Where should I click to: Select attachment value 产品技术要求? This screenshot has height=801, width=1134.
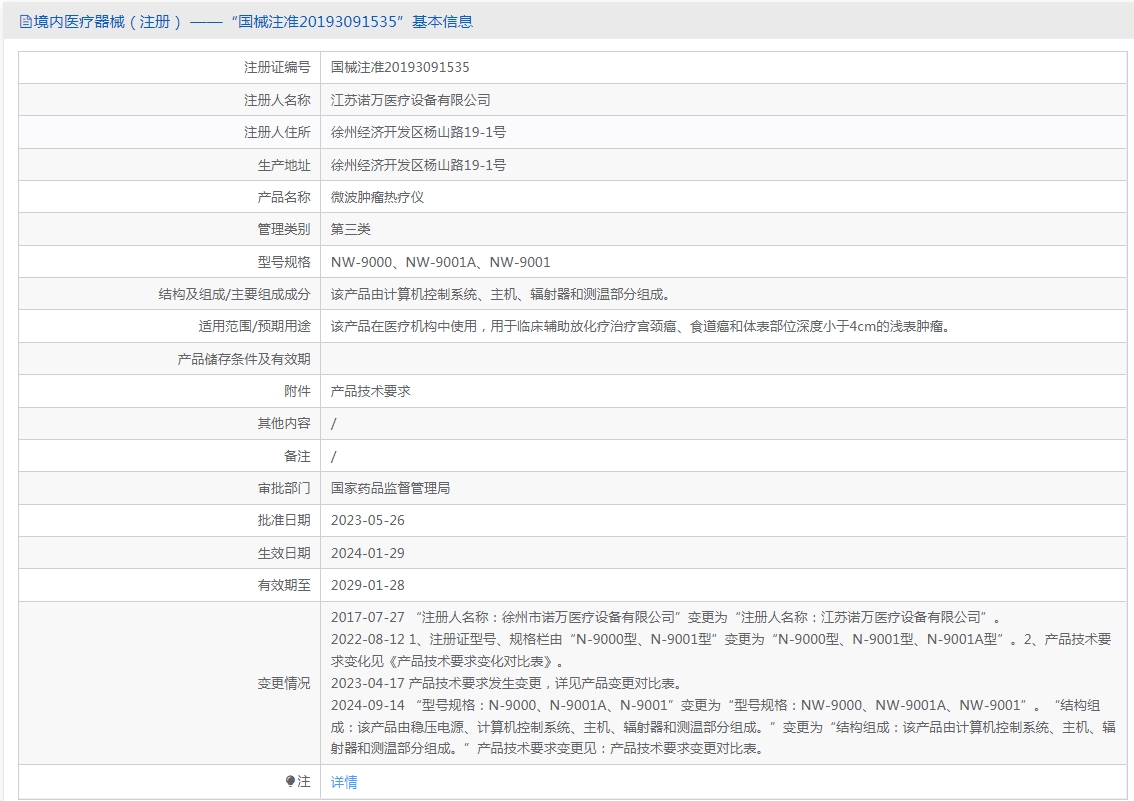point(370,391)
